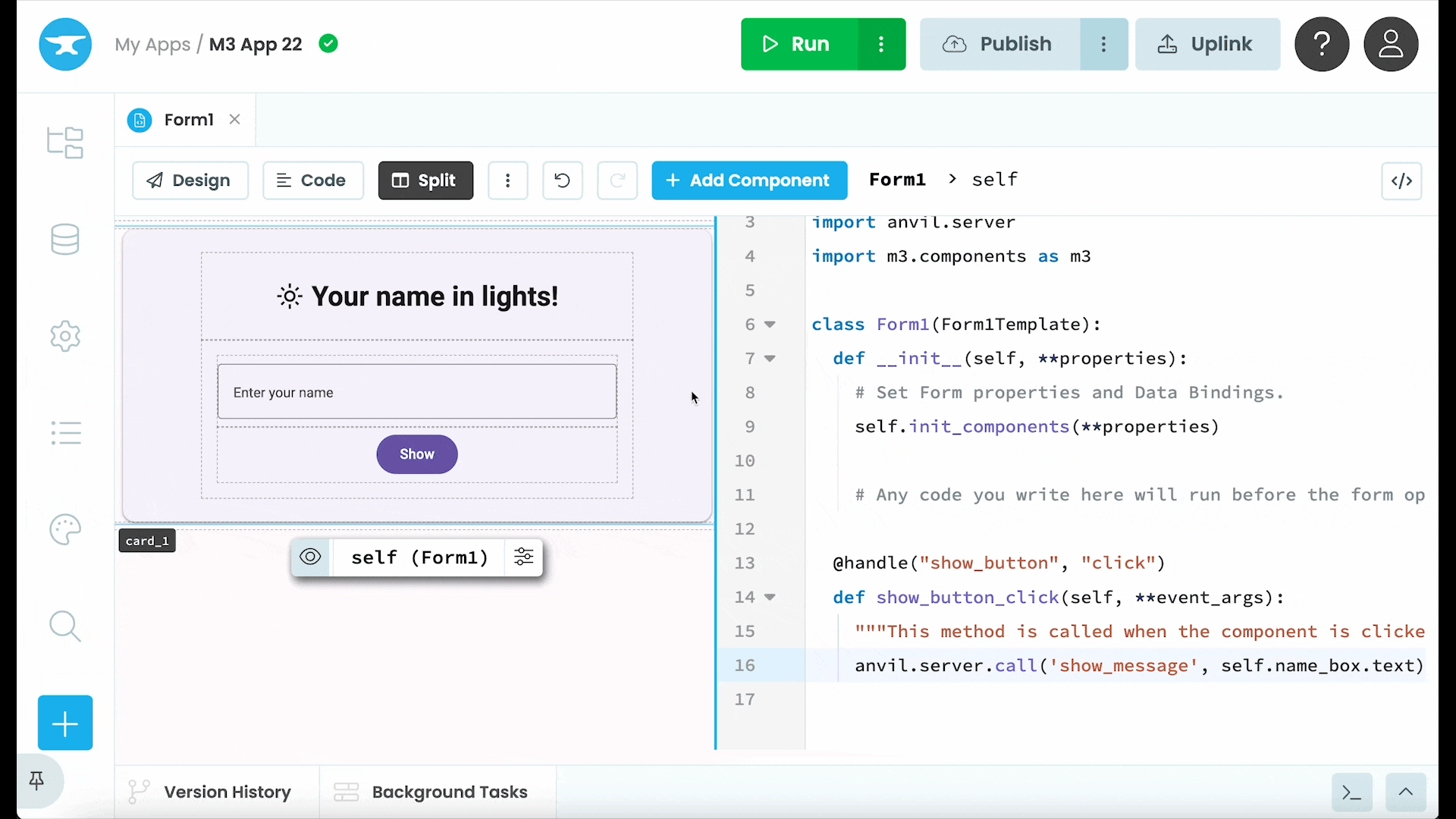Open the Data Tables panel
The height and width of the screenshot is (819, 1456).
(x=65, y=240)
